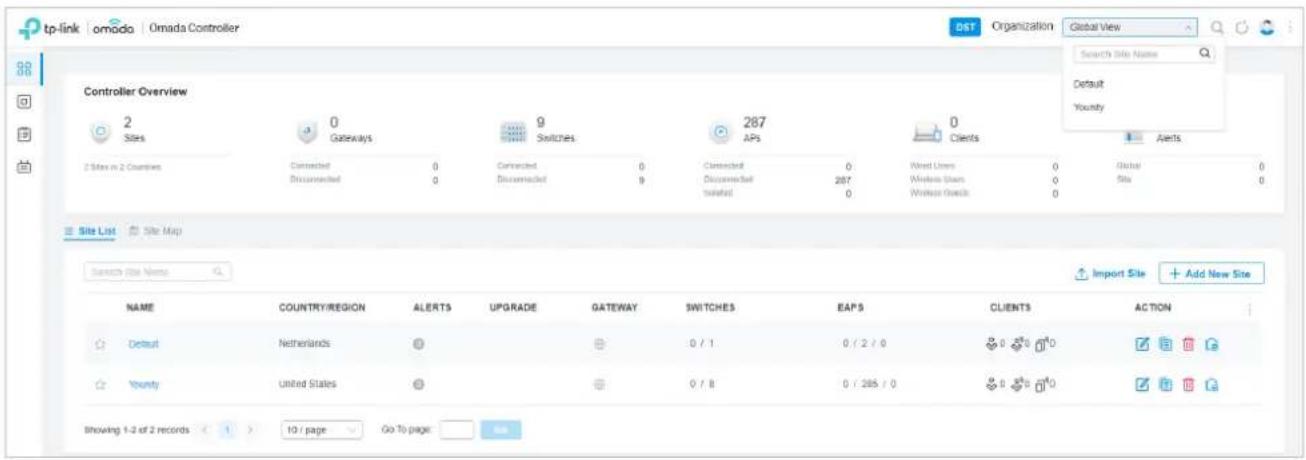Click the export icon for Default site
The width and height of the screenshot is (1306, 460).
pos(1212,344)
